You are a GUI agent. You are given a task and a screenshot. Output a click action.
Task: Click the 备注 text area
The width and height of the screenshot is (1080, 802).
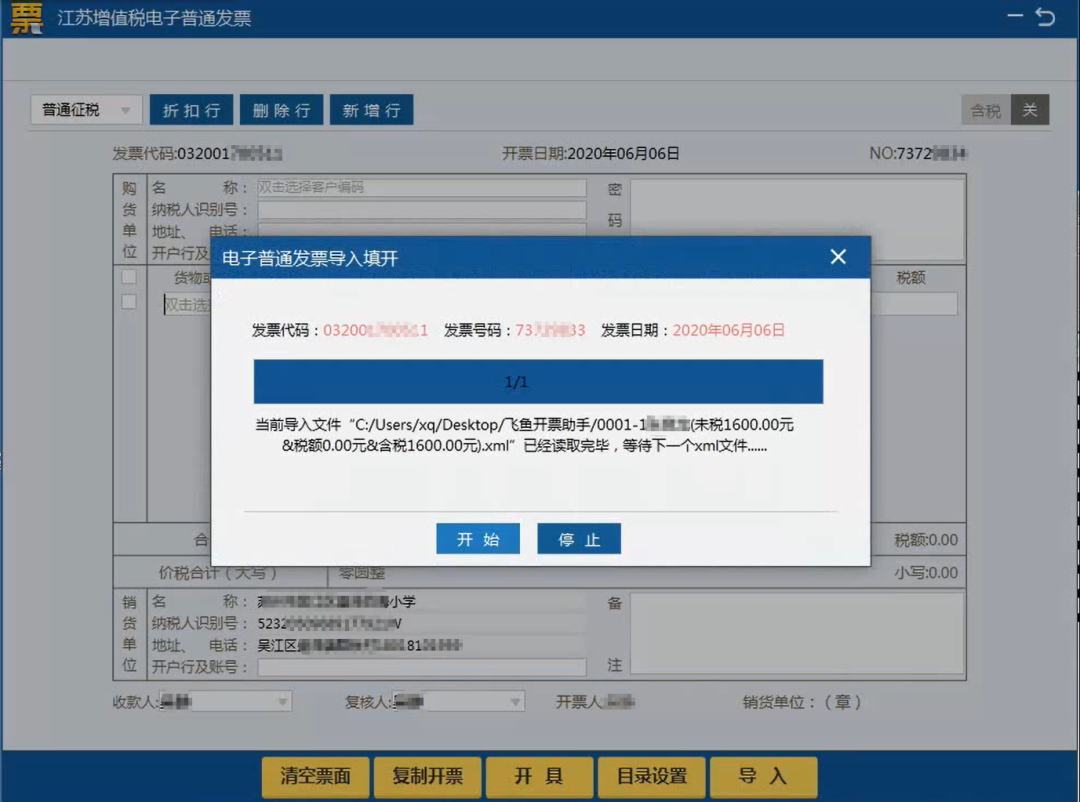[797, 633]
